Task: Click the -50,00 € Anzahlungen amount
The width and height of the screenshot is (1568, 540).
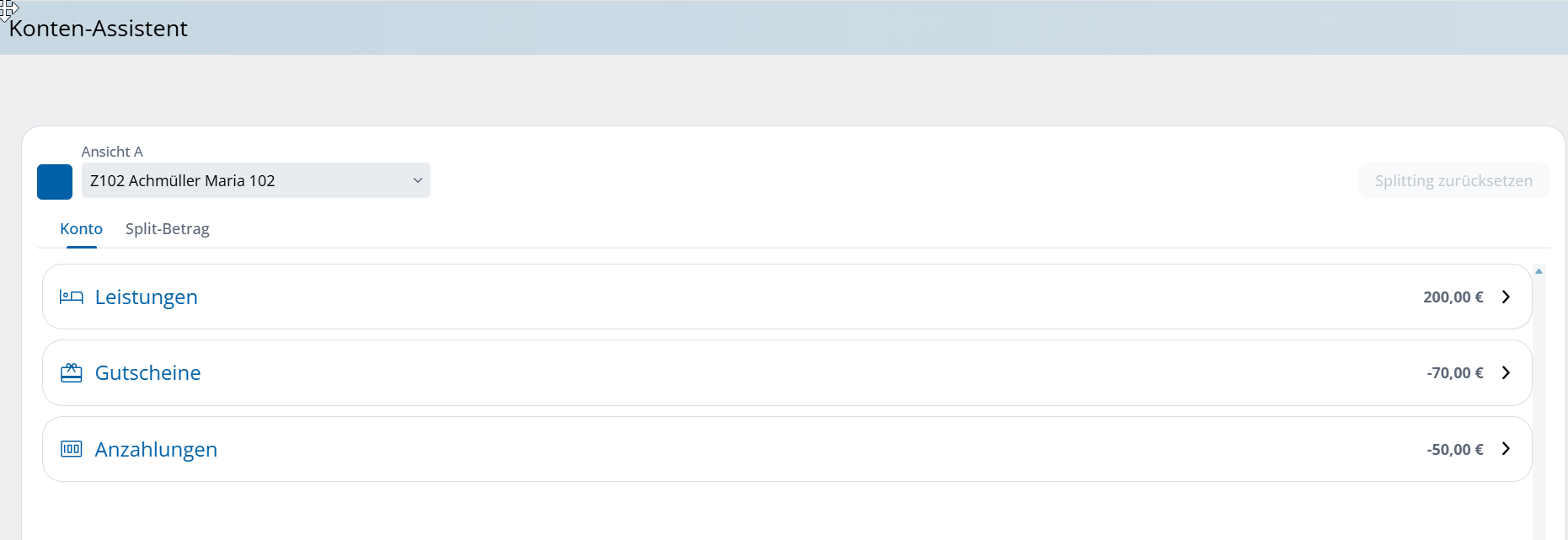Action: [x=1455, y=449]
